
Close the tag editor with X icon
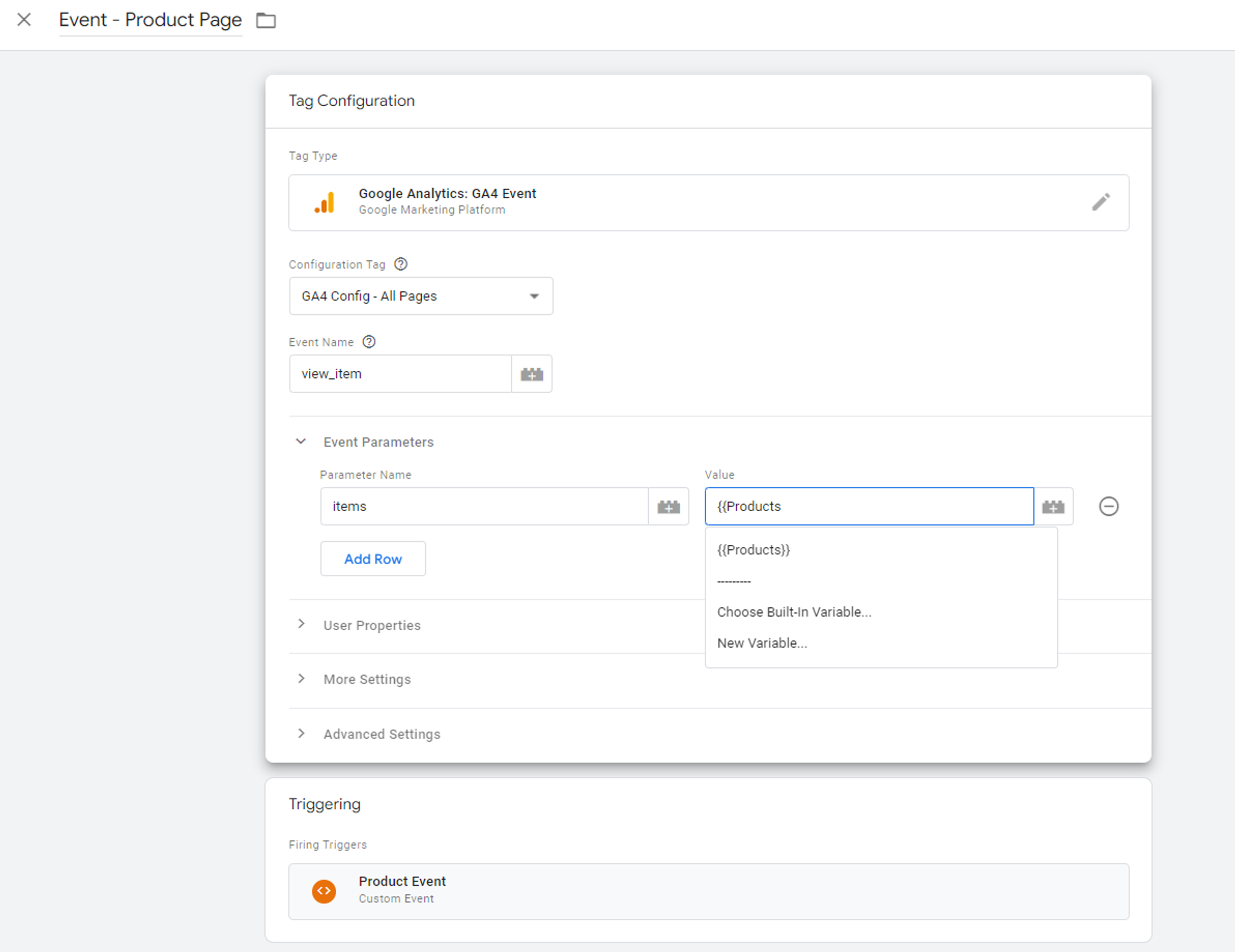point(24,20)
